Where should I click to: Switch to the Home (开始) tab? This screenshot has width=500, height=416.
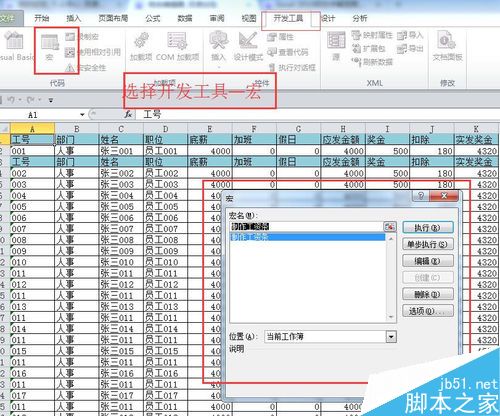click(42, 18)
